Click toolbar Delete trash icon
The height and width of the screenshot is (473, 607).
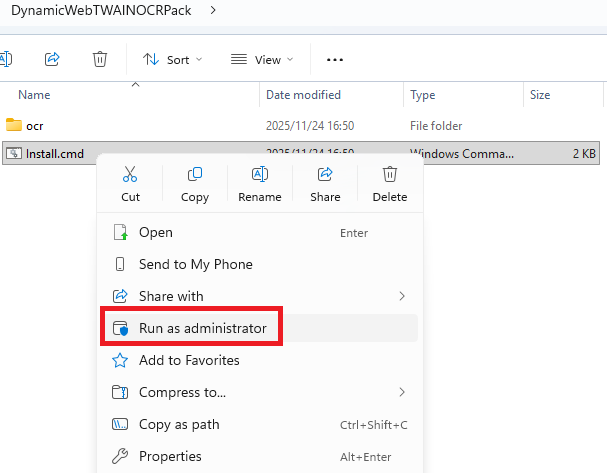(100, 59)
